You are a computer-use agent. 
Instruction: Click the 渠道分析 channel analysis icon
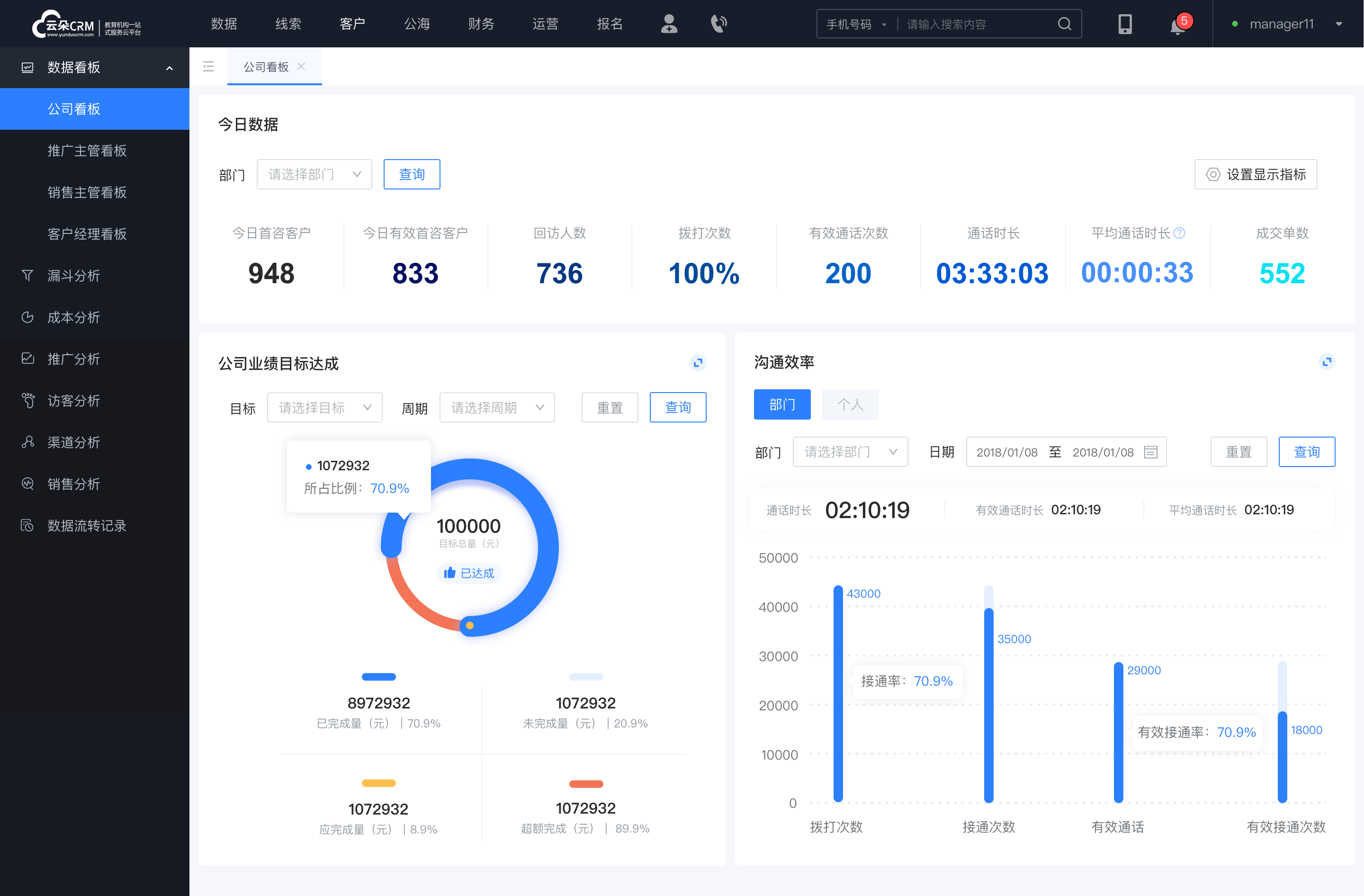(x=27, y=440)
